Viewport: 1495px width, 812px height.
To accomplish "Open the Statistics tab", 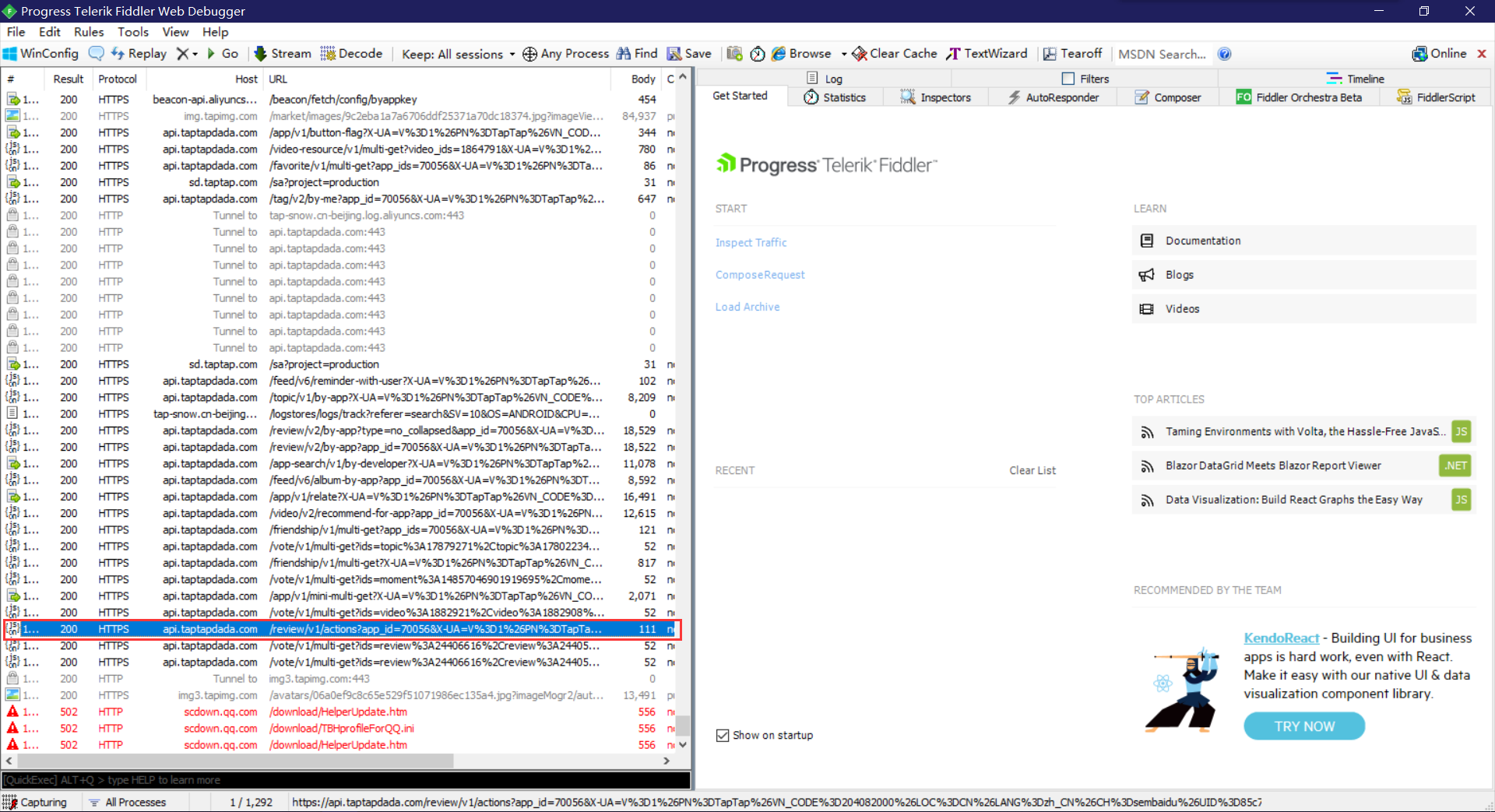I will (x=835, y=97).
